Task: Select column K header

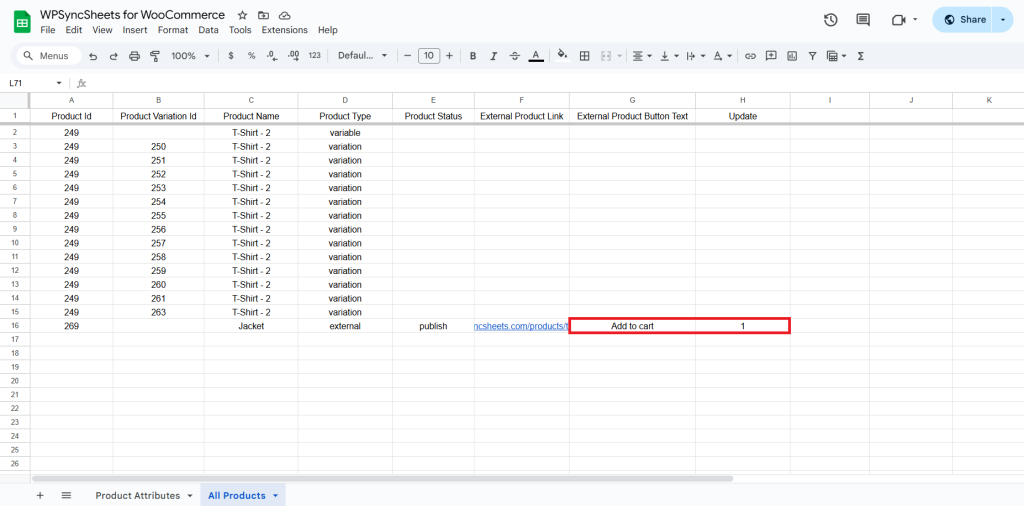Action: [x=988, y=100]
